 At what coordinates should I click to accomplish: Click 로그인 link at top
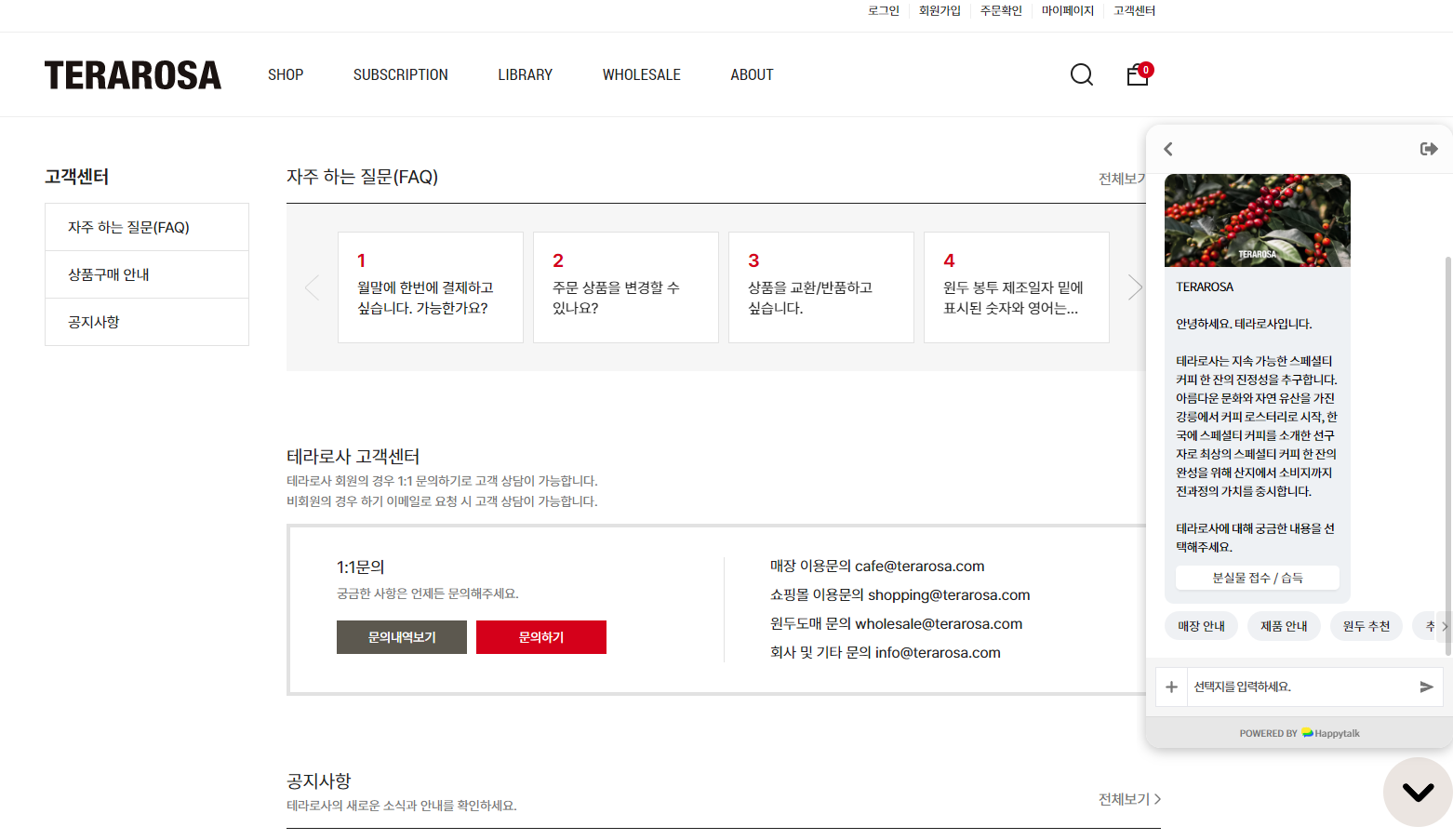[x=884, y=10]
